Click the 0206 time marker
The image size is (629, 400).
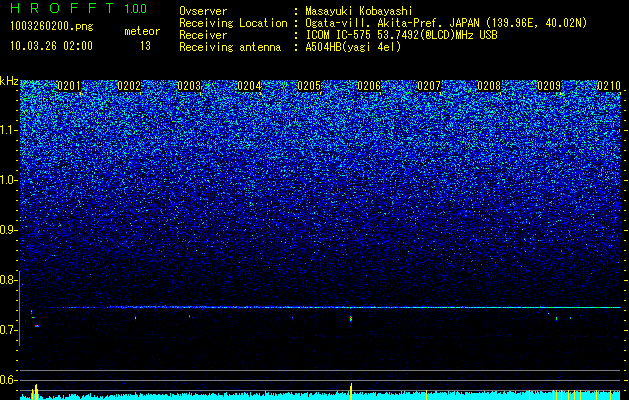369,86
